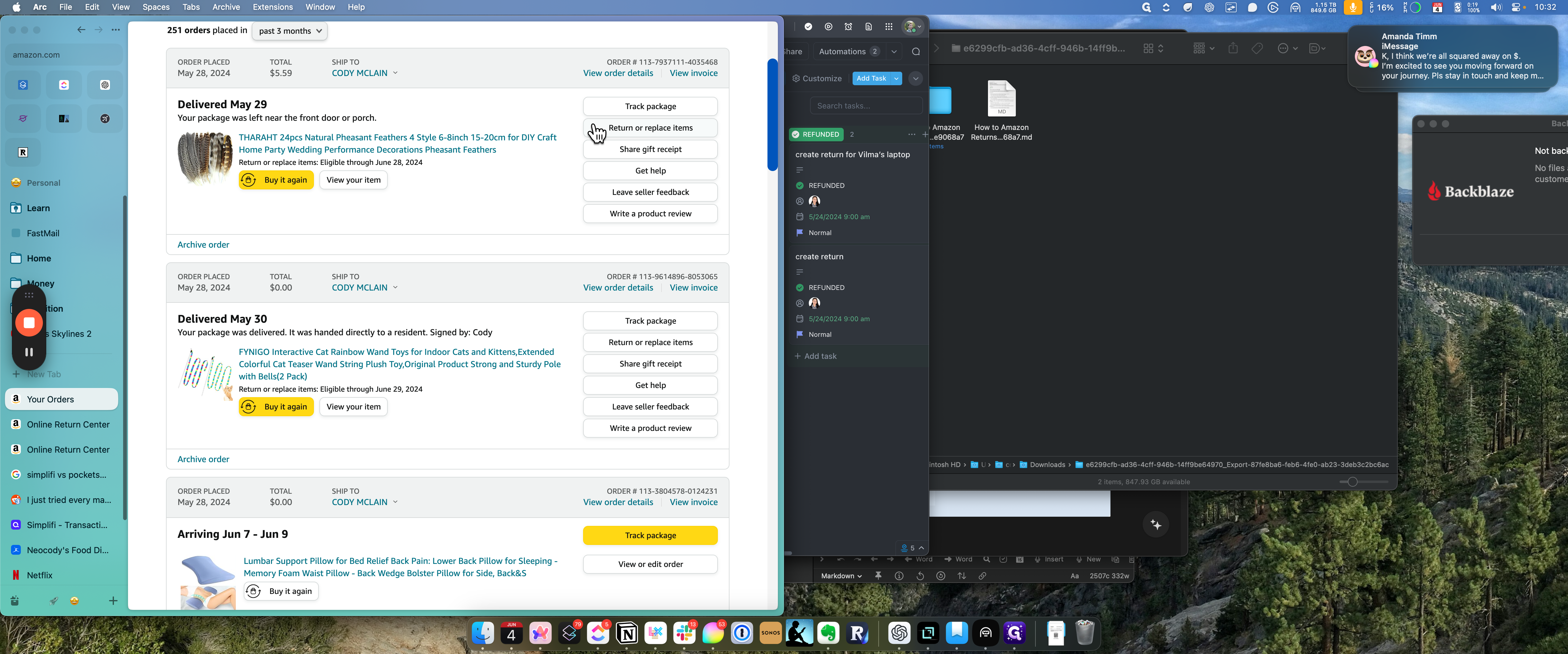This screenshot has height=654, width=1568.
Task: Select How to Amazon Returns markdown file
Action: (x=1001, y=110)
